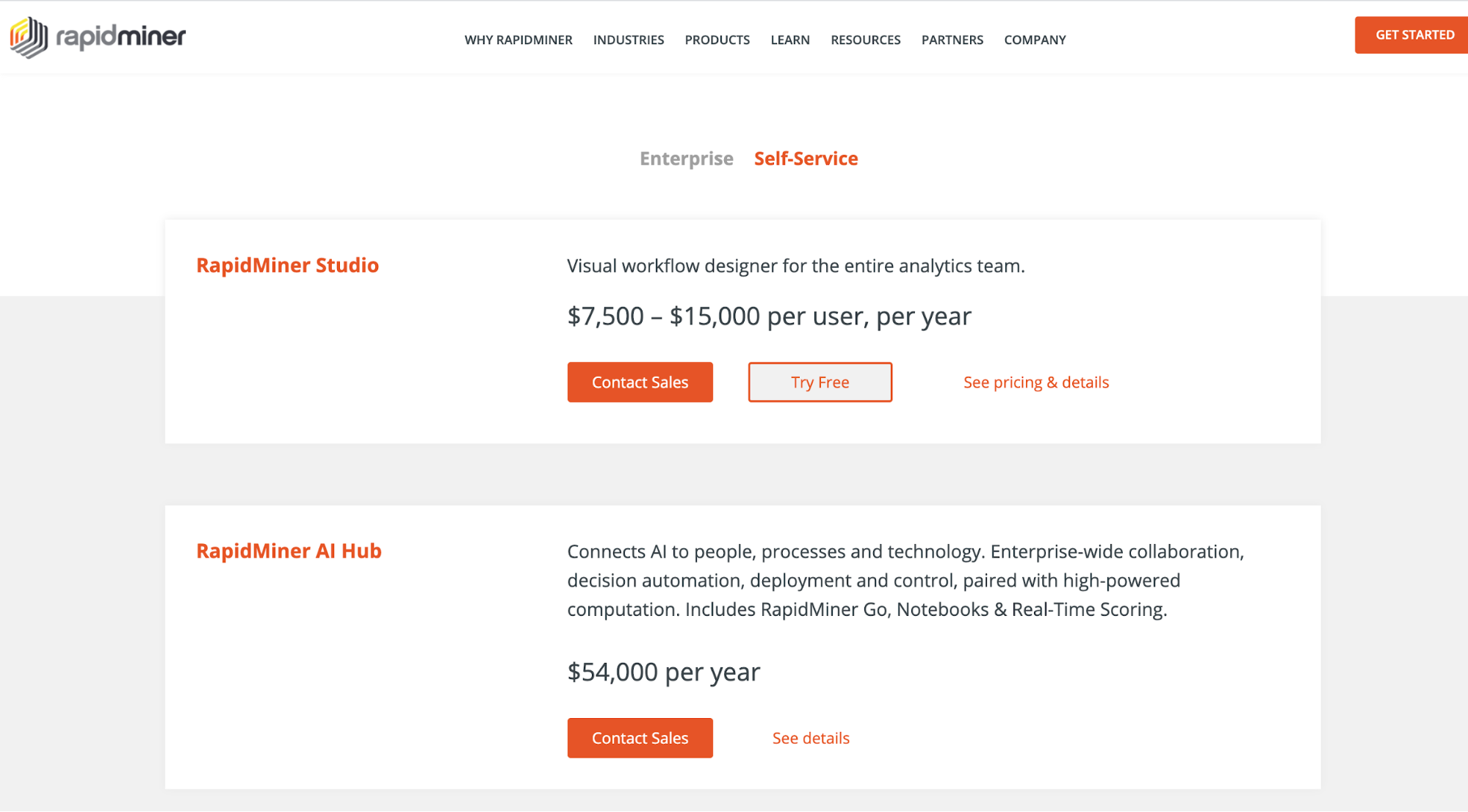Open the RapidMiner AI Hub product page
The height and width of the screenshot is (812, 1468).
click(x=289, y=551)
